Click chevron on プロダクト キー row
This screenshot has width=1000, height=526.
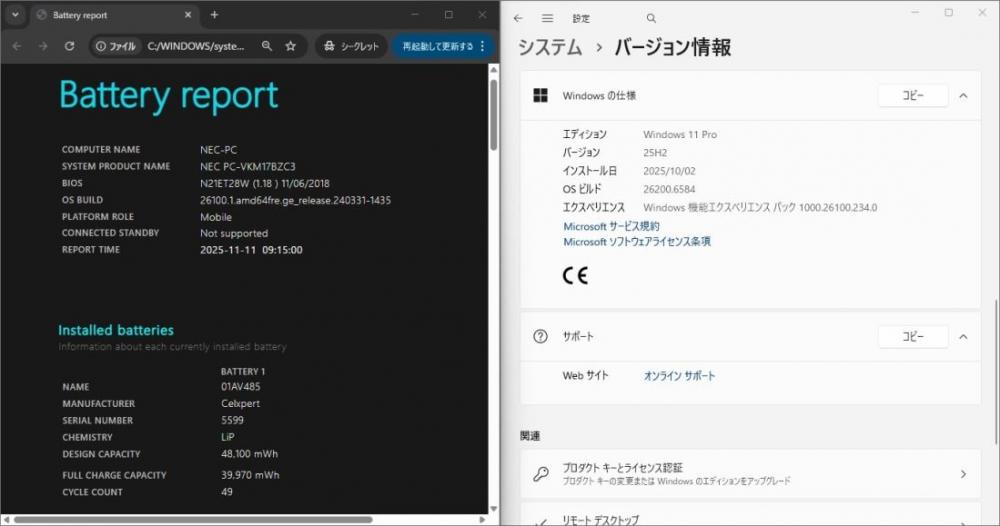[x=963, y=474]
